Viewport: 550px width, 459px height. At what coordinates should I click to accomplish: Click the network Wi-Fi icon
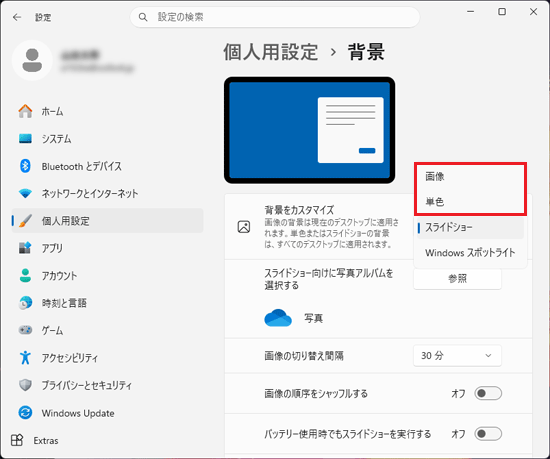[25, 193]
